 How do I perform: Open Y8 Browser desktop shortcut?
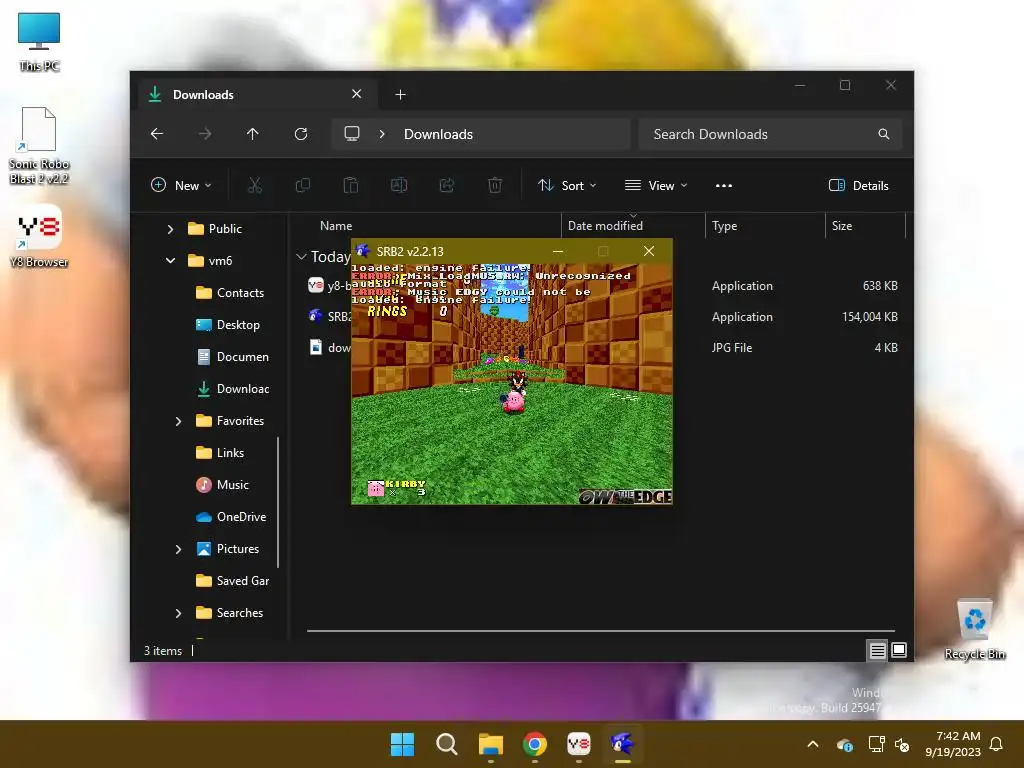click(39, 236)
